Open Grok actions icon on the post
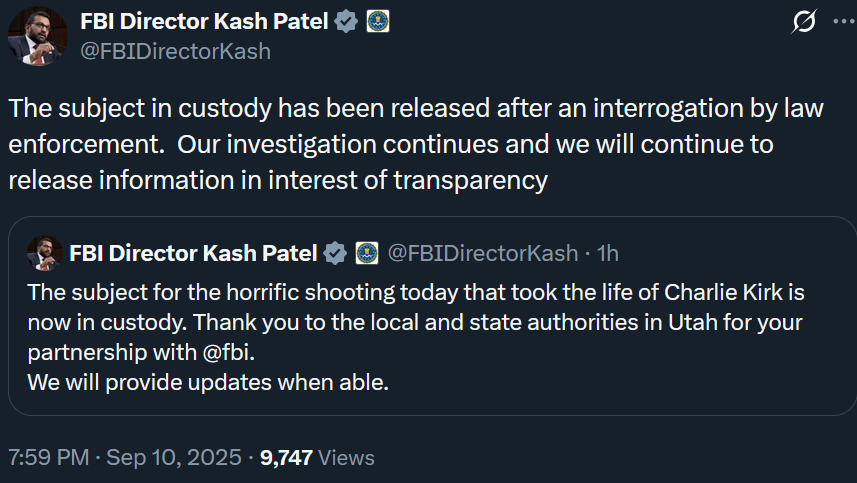Viewport: 857px width, 483px height. click(804, 22)
